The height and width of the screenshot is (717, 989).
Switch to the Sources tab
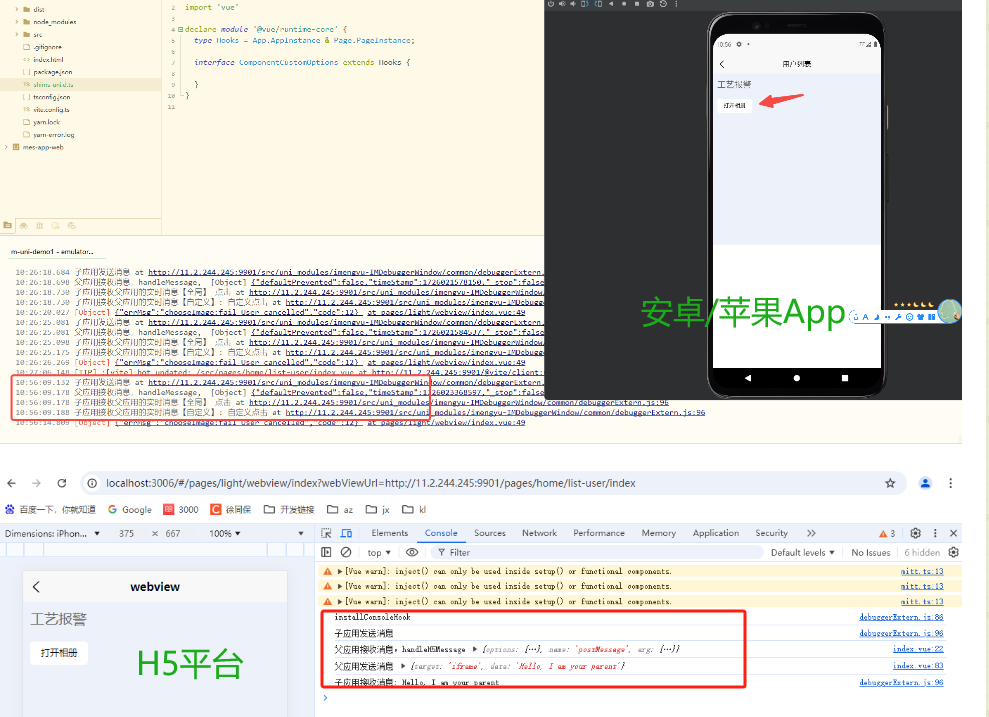coord(490,533)
